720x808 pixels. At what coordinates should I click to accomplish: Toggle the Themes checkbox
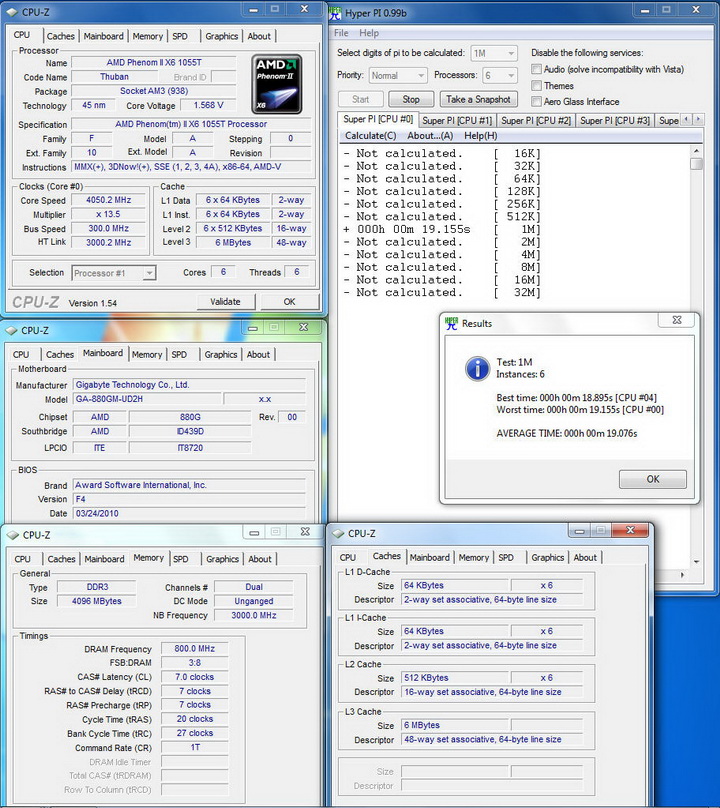[537, 86]
